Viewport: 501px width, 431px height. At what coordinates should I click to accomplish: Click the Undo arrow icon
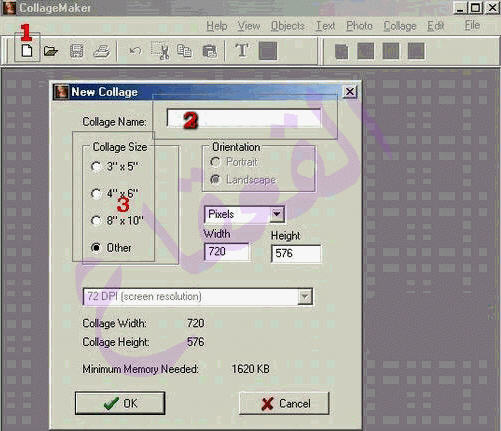click(135, 51)
